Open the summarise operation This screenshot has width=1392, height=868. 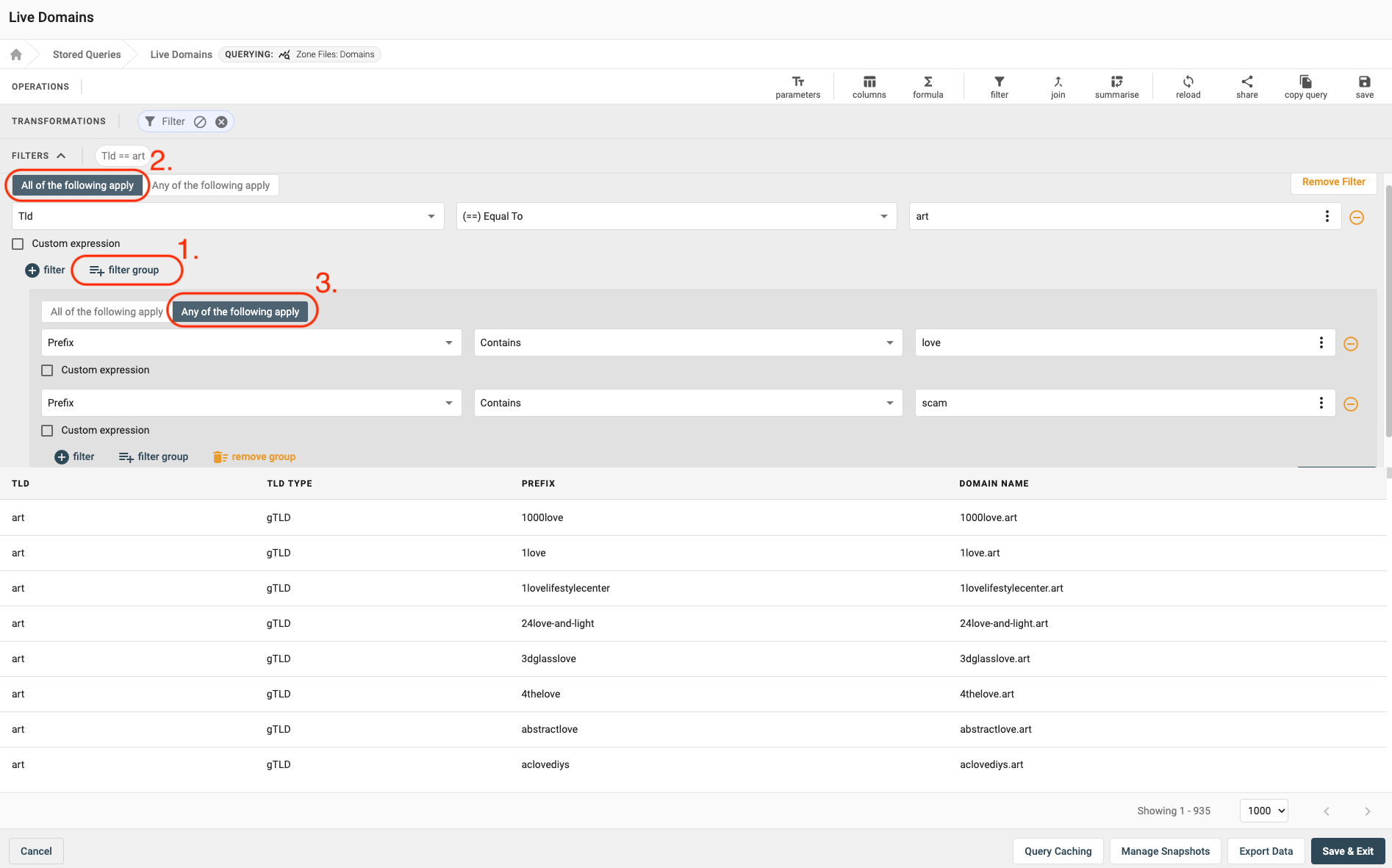point(1116,86)
